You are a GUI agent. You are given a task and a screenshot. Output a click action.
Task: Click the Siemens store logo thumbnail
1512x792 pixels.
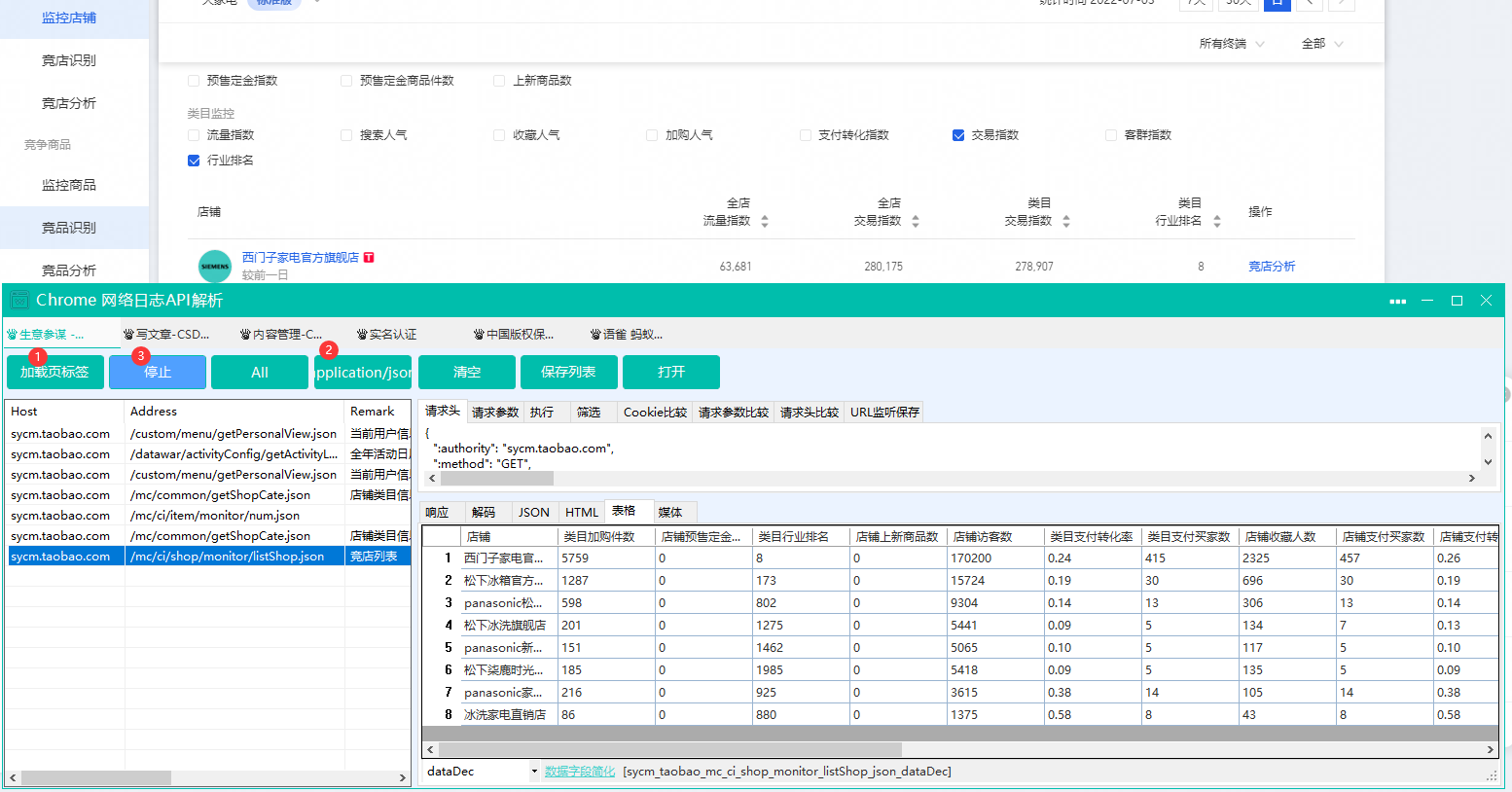[x=215, y=266]
